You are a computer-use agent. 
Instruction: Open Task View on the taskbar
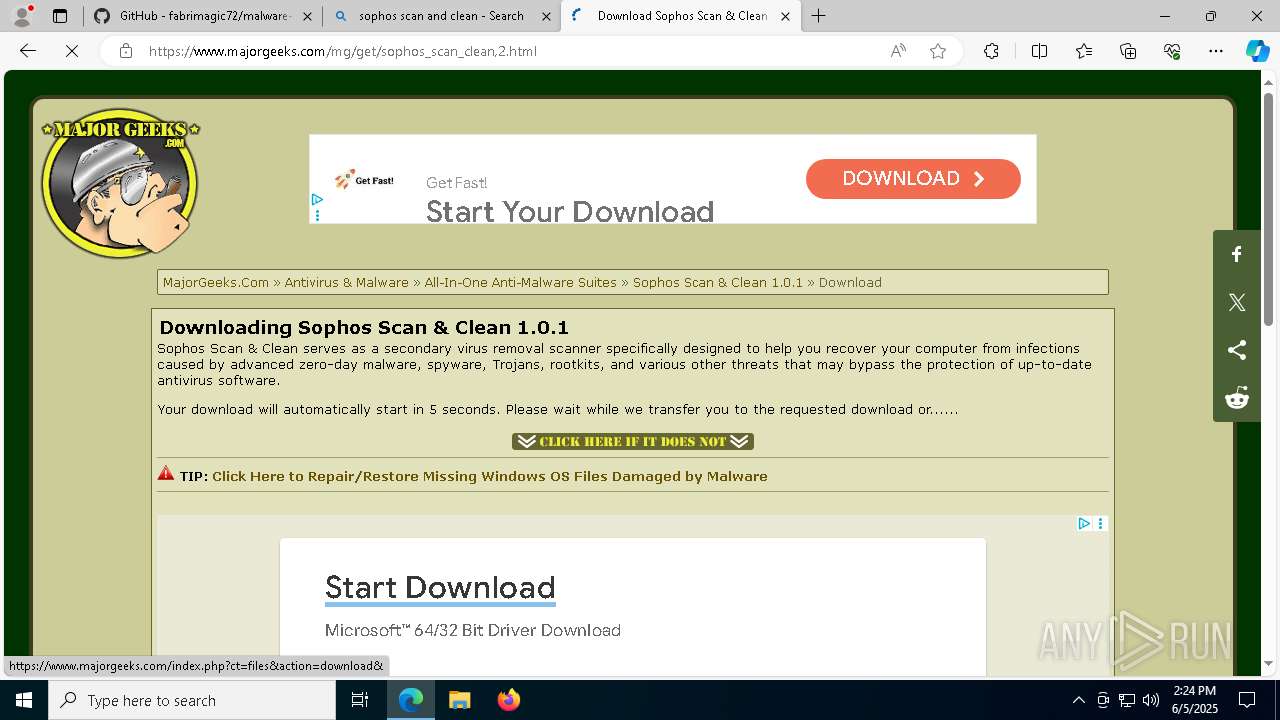[360, 700]
